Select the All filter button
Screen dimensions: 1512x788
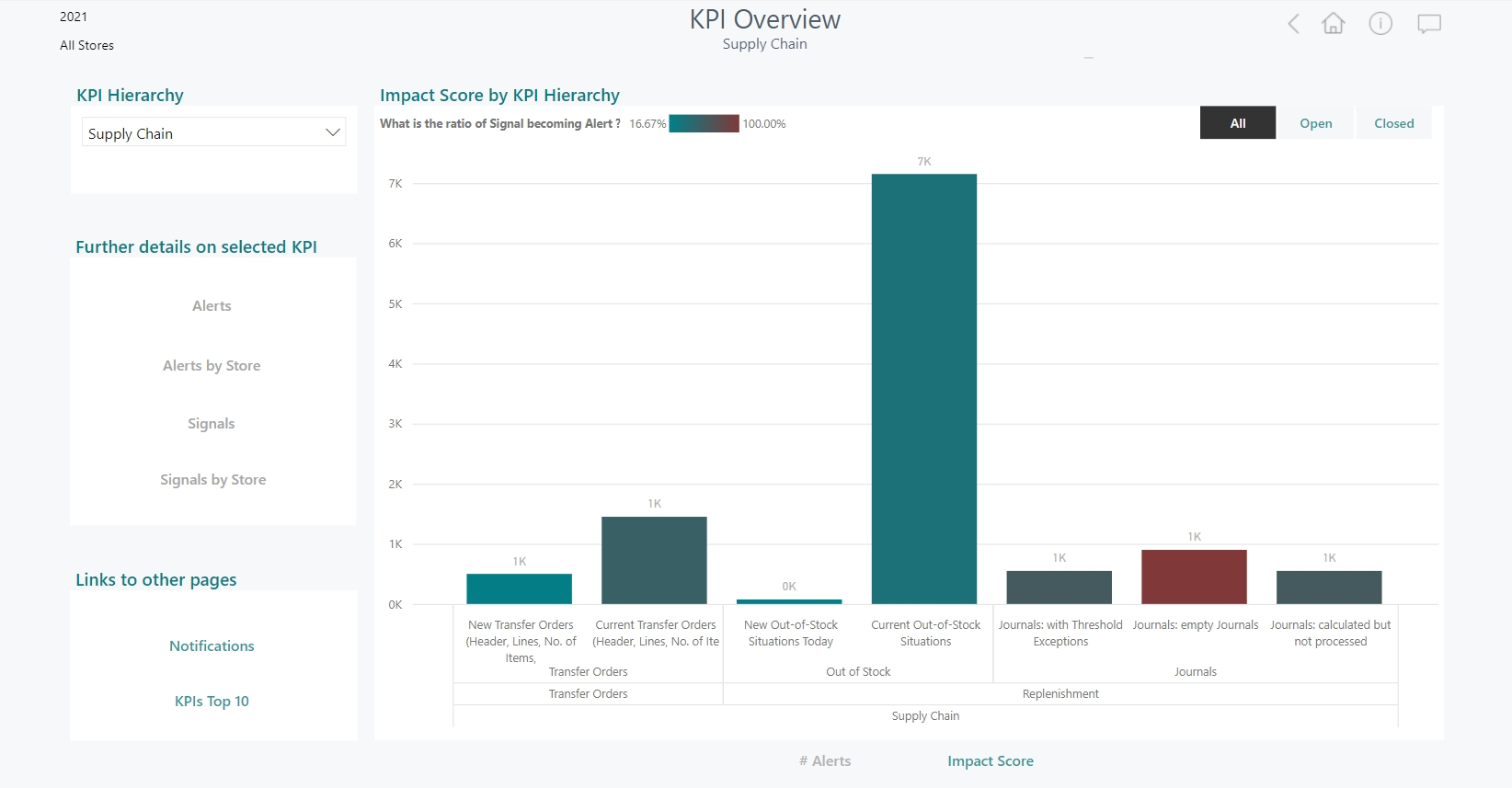(x=1237, y=123)
